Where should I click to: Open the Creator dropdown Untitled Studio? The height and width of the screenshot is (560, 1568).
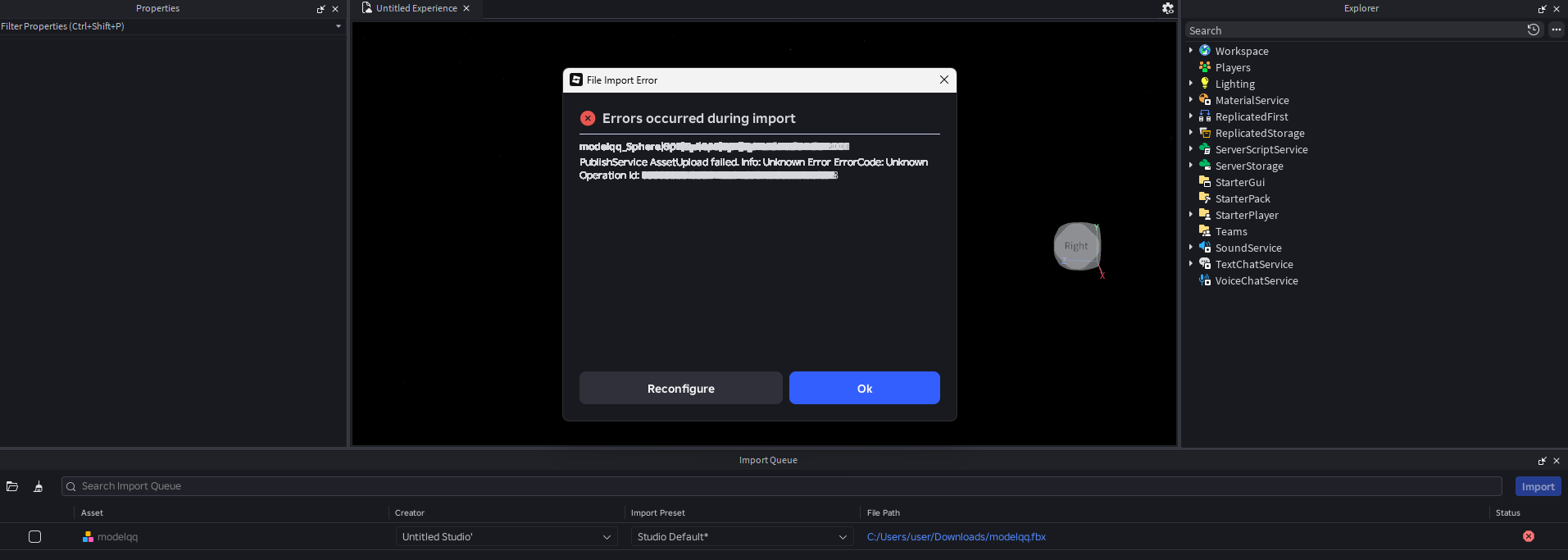(x=507, y=536)
